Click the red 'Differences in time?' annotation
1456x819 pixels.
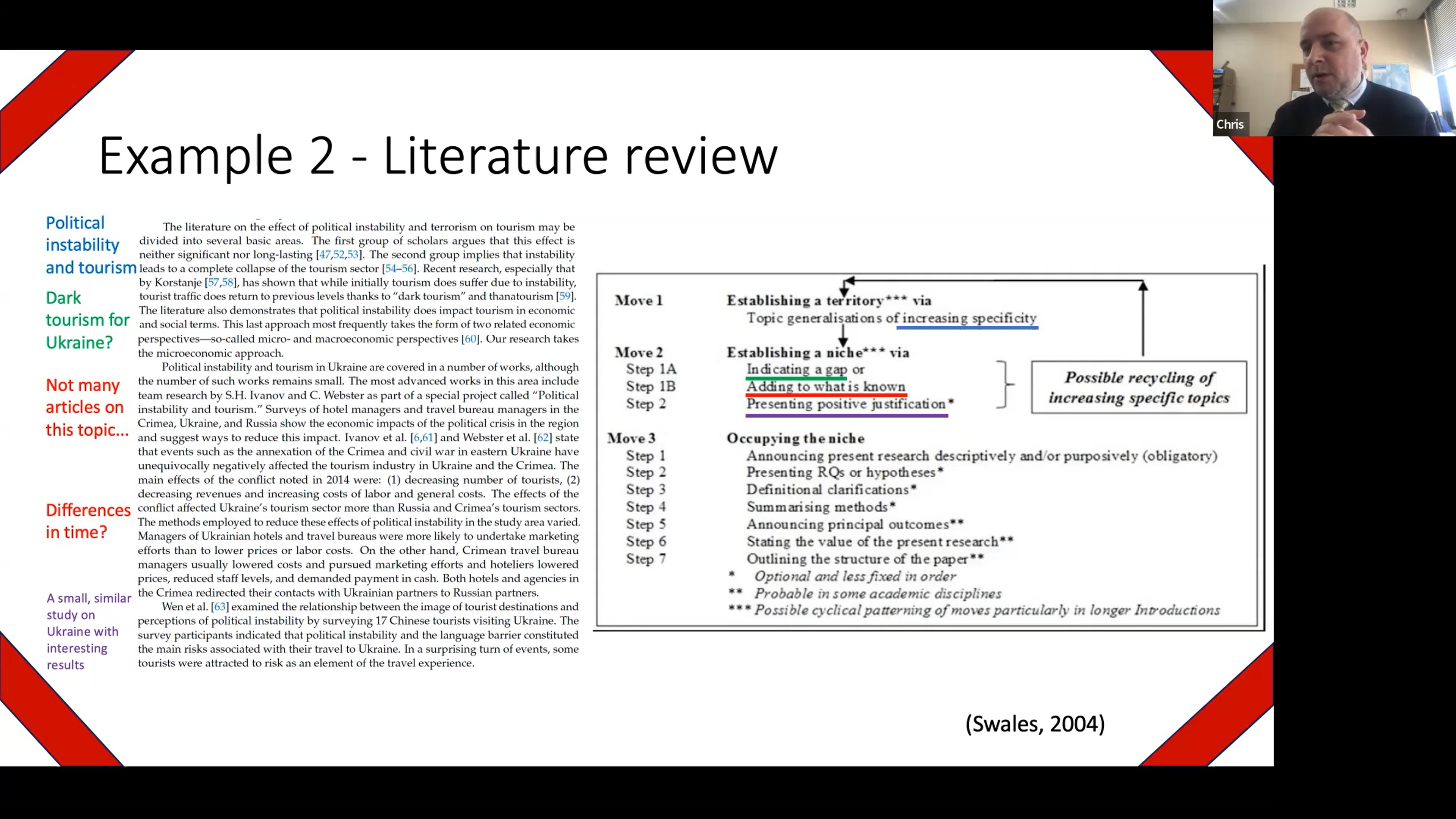pyautogui.click(x=88, y=521)
